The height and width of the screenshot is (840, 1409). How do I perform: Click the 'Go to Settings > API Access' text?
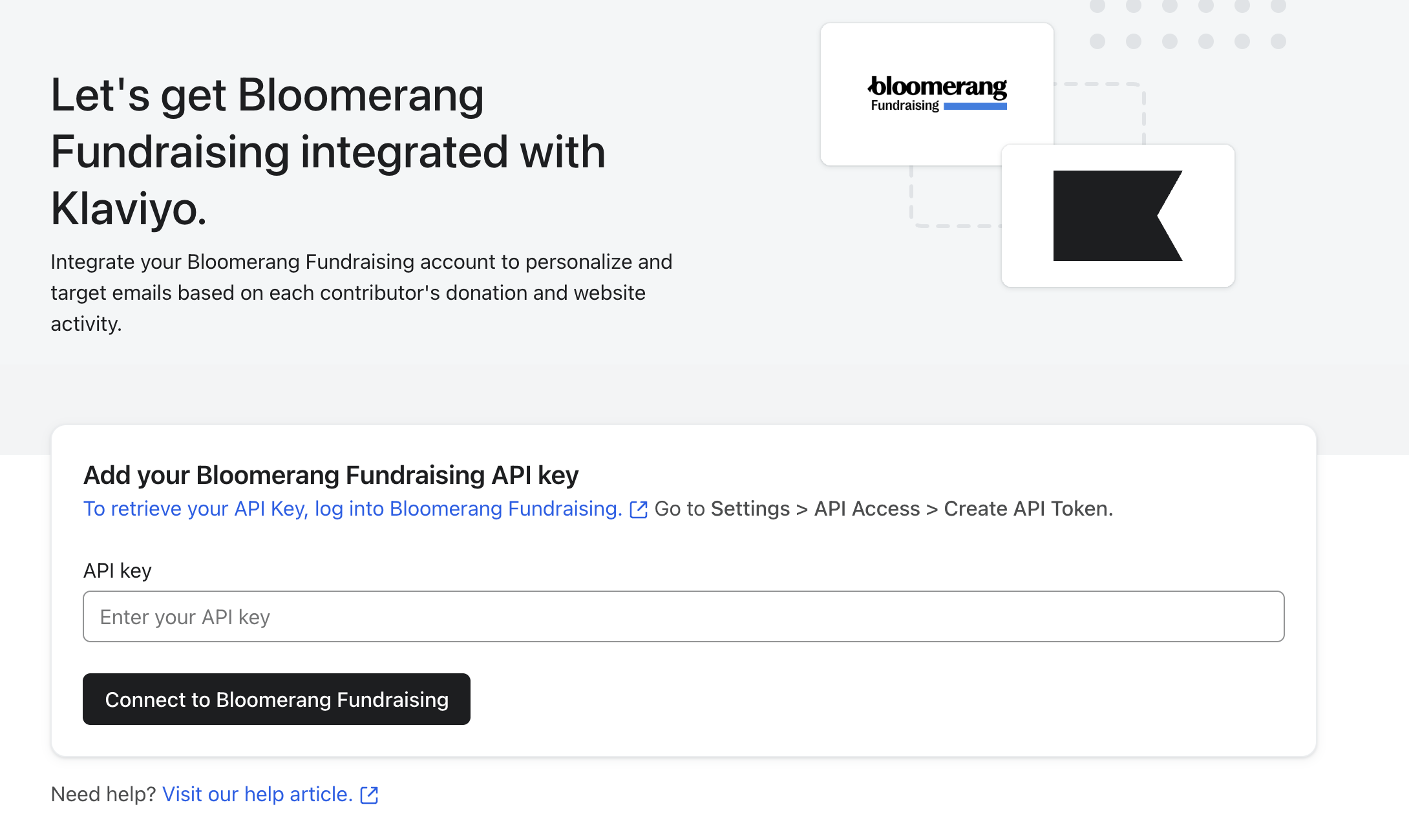point(786,509)
